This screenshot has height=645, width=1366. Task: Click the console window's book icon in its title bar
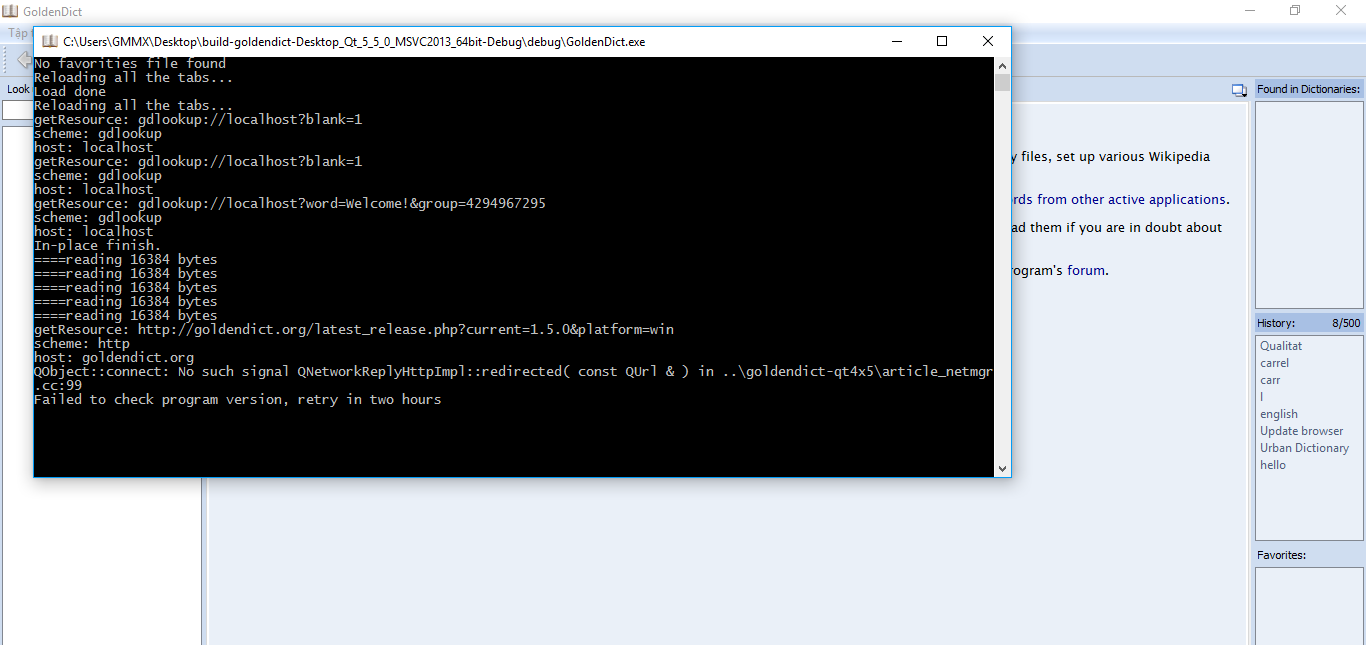coord(49,41)
